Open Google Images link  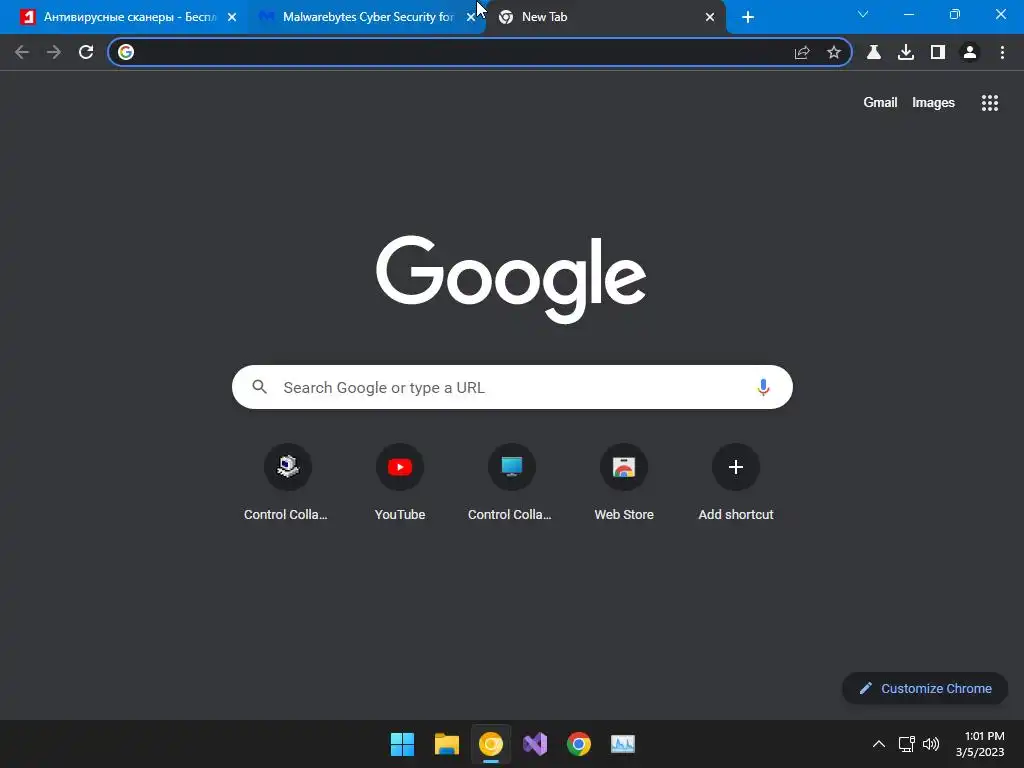click(933, 103)
